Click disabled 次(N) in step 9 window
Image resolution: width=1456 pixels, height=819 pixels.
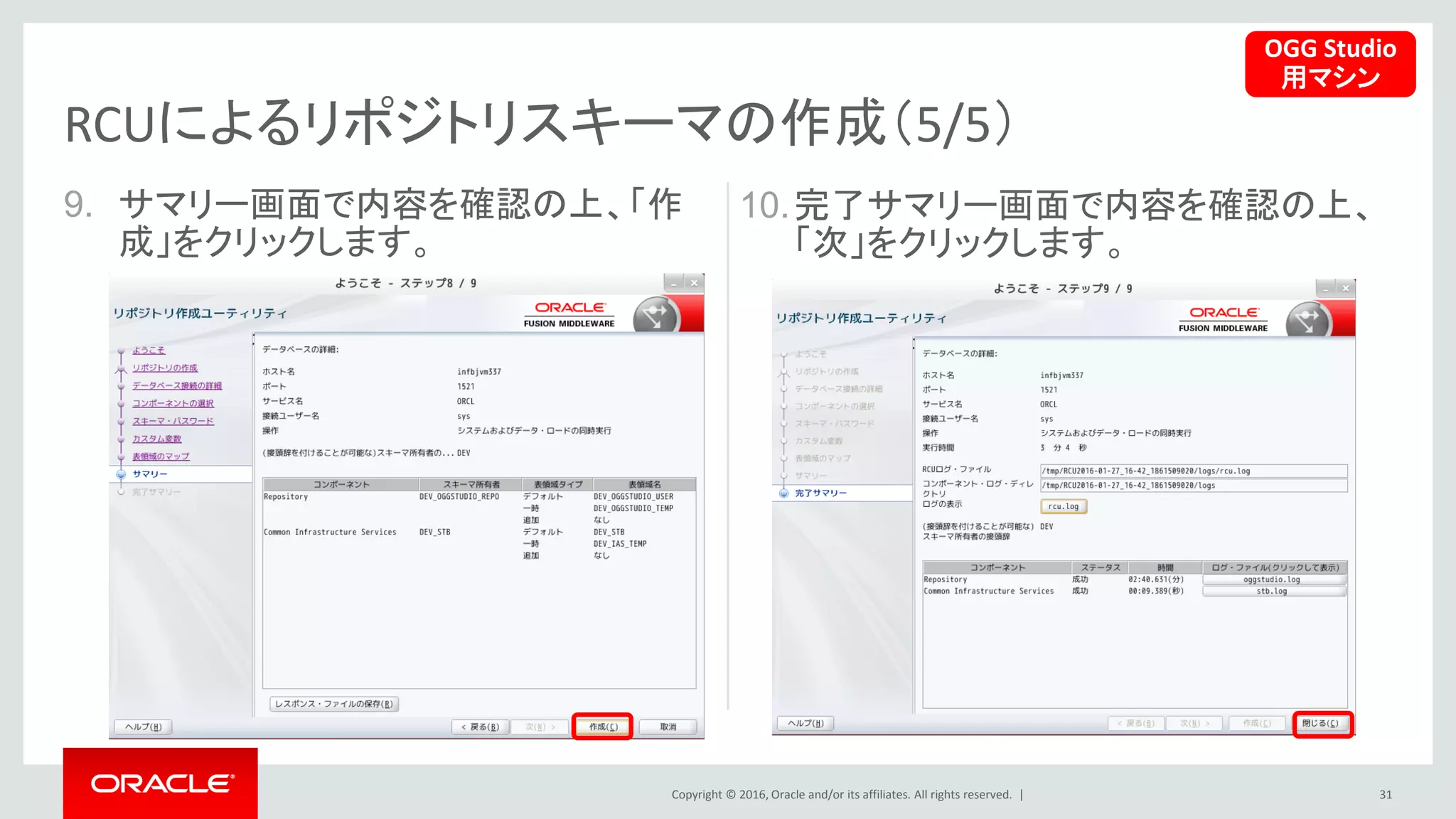click(1194, 723)
